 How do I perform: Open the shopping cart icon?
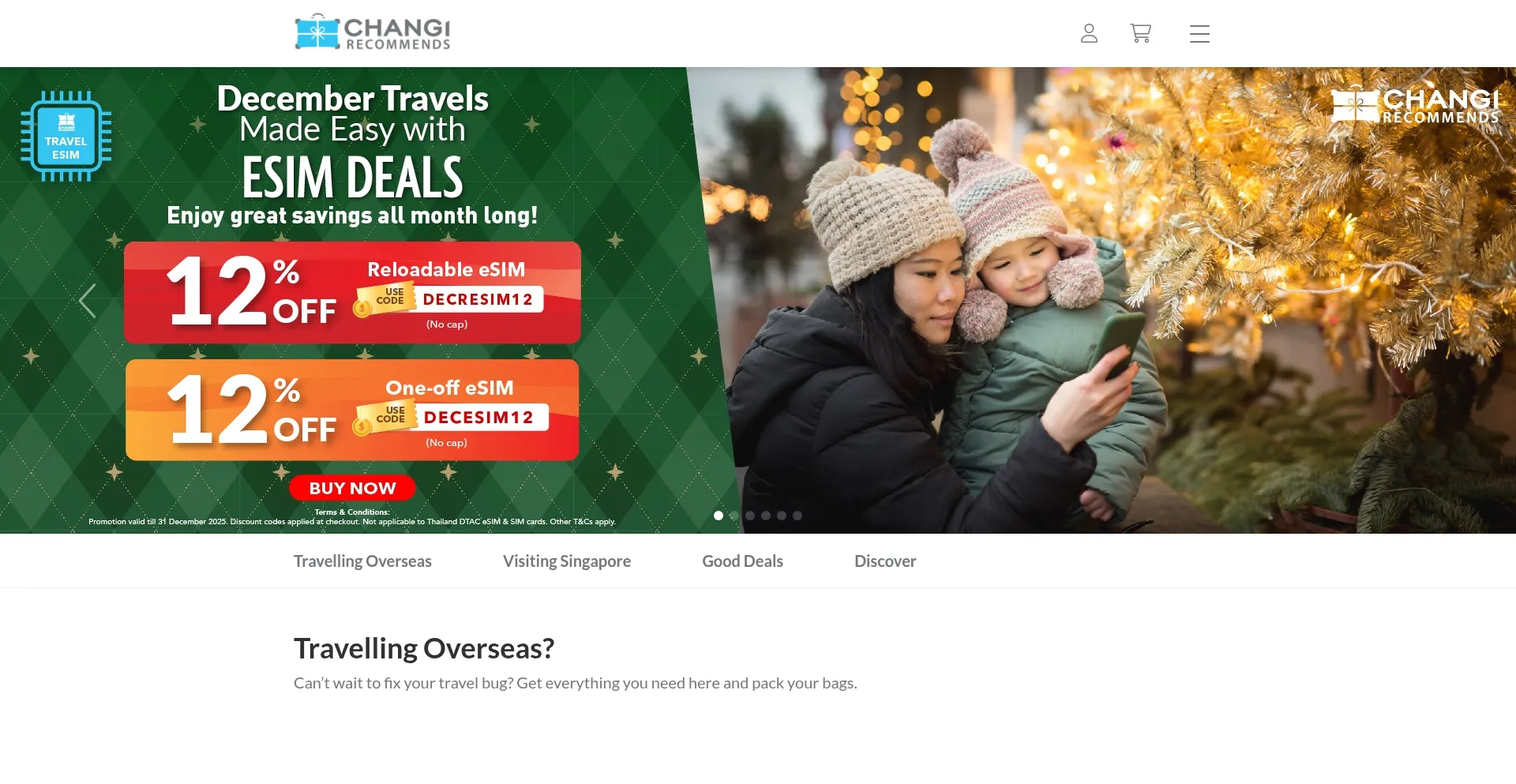click(x=1140, y=33)
